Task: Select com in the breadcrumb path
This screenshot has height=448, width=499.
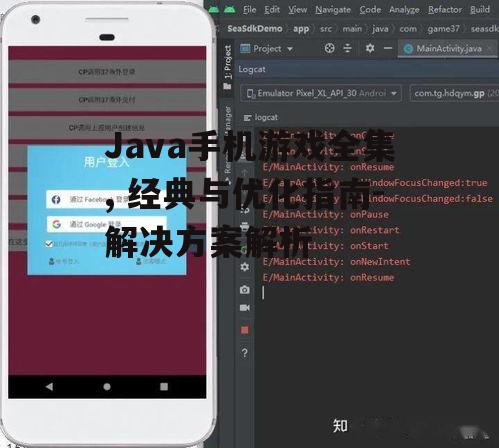Action: coord(408,29)
